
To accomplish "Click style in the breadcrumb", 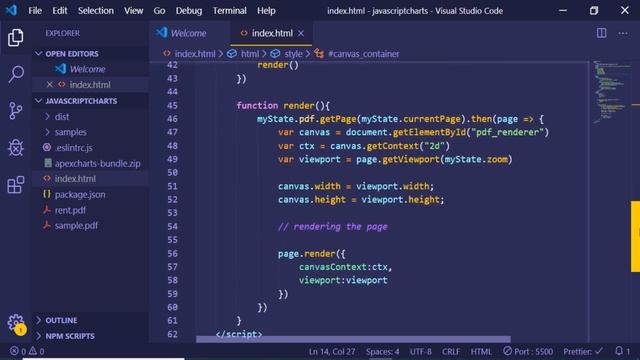I will coord(293,53).
